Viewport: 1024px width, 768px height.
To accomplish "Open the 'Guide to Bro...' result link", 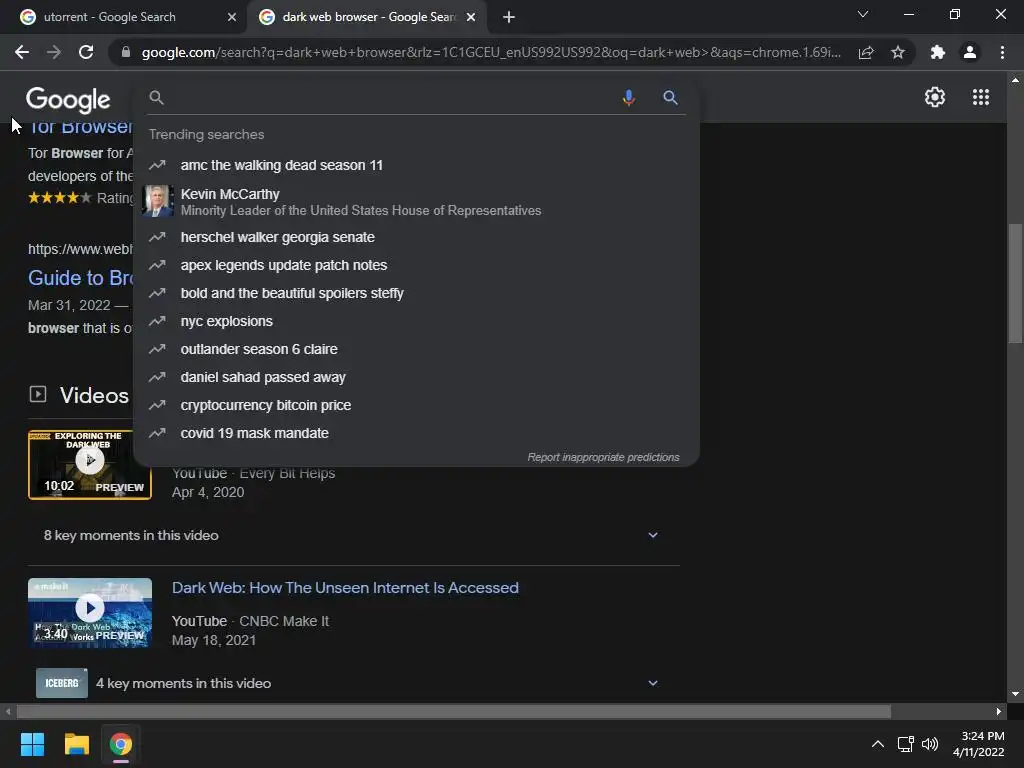I will 80,278.
